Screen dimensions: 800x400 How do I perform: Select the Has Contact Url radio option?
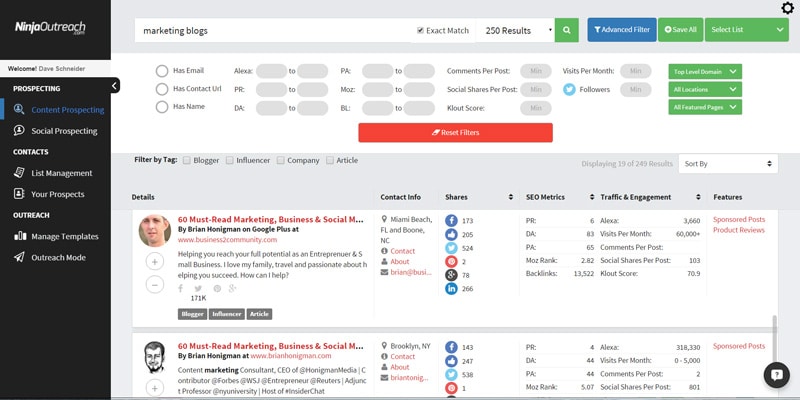coord(162,89)
